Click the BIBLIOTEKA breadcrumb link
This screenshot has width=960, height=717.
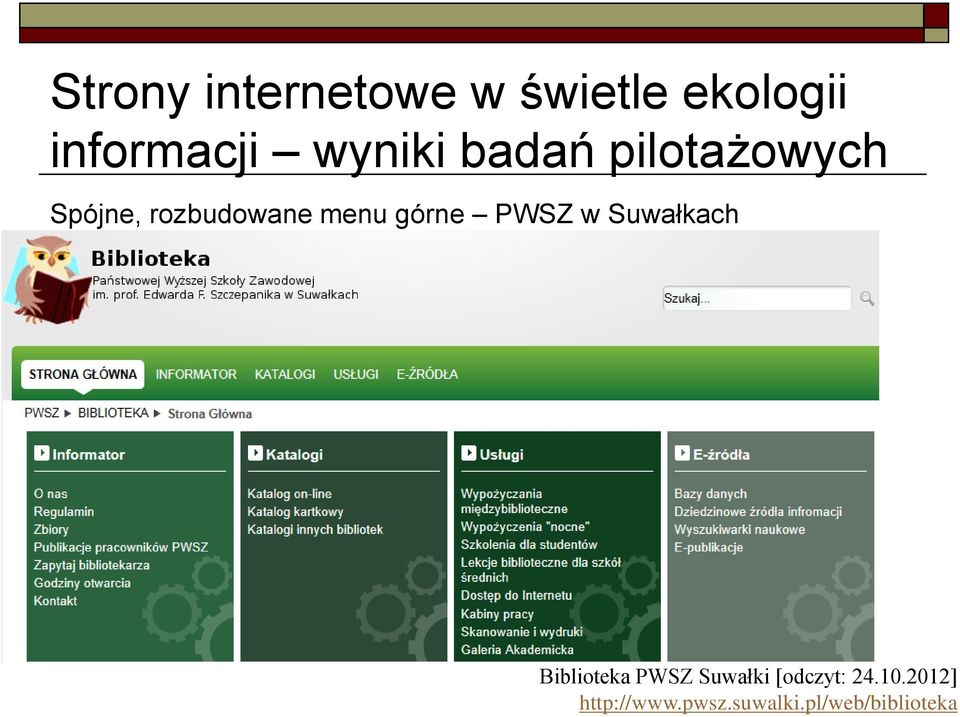pyautogui.click(x=113, y=413)
